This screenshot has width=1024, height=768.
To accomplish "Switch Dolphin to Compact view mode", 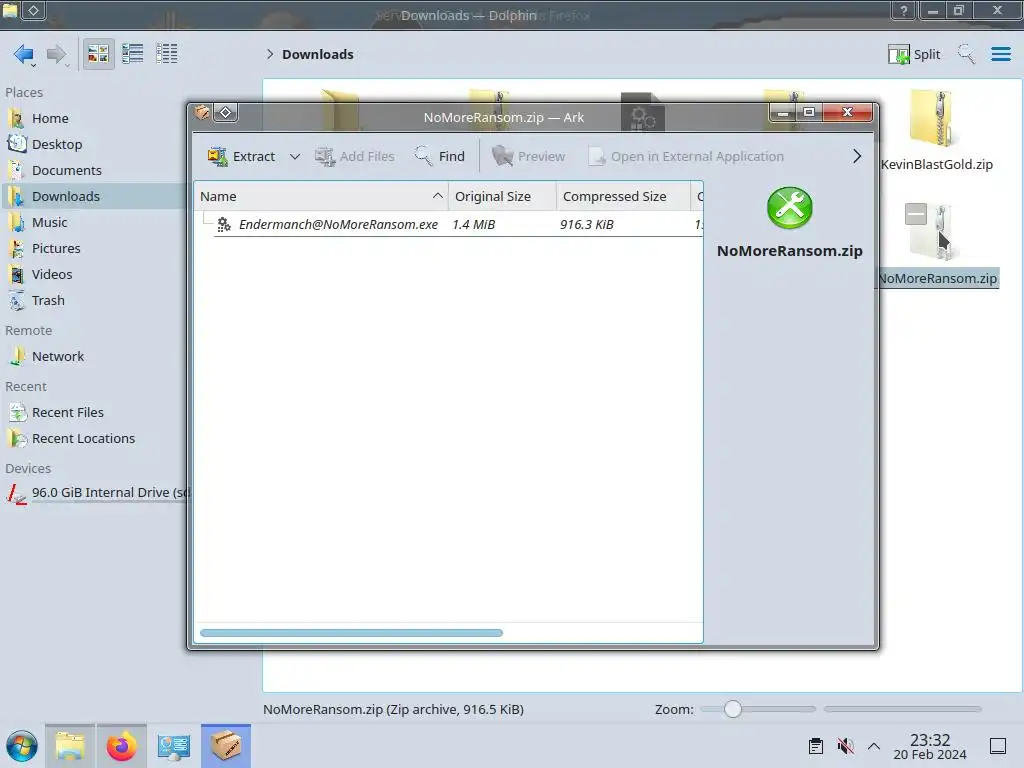I will 133,54.
